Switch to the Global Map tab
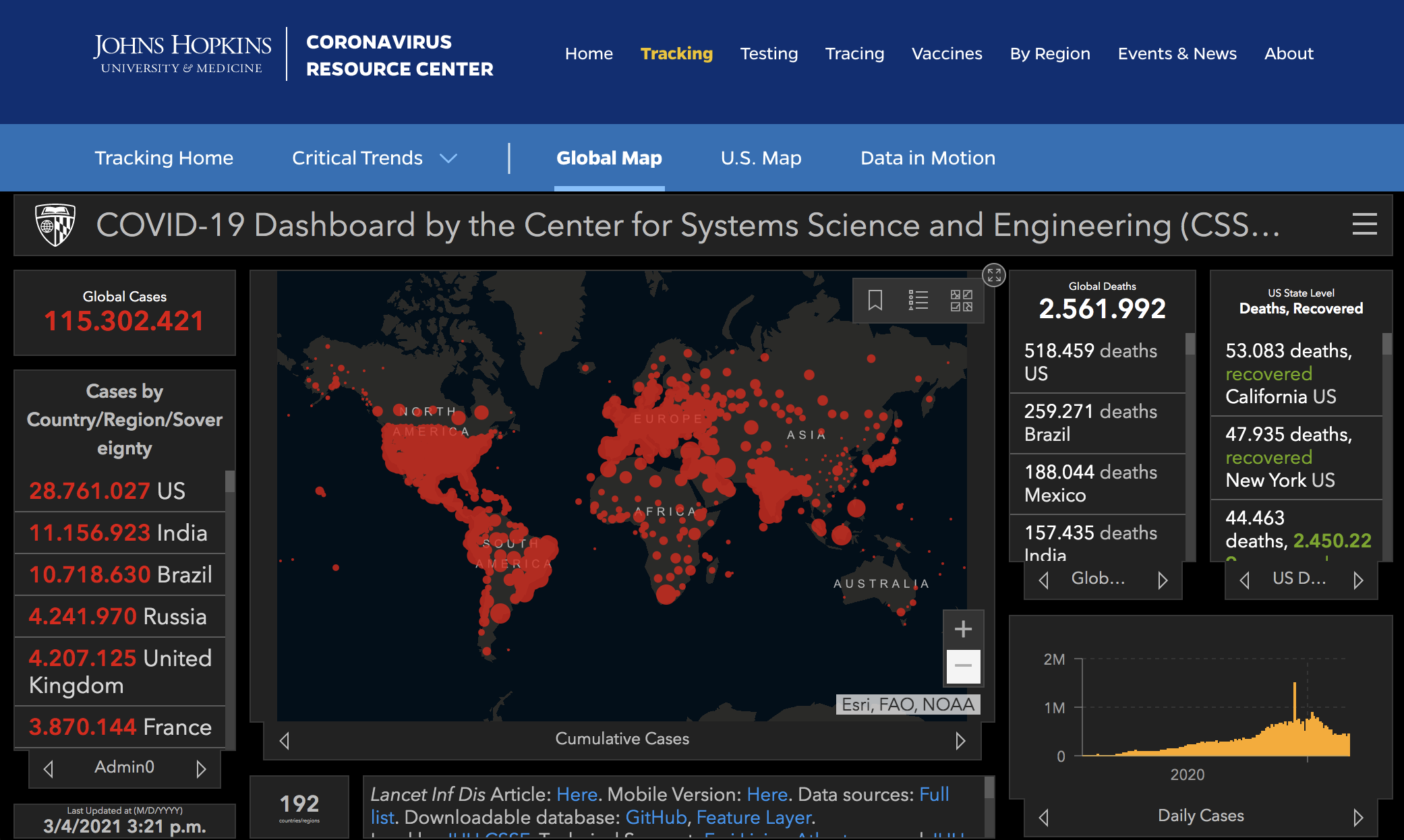The width and height of the screenshot is (1404, 840). pyautogui.click(x=609, y=158)
